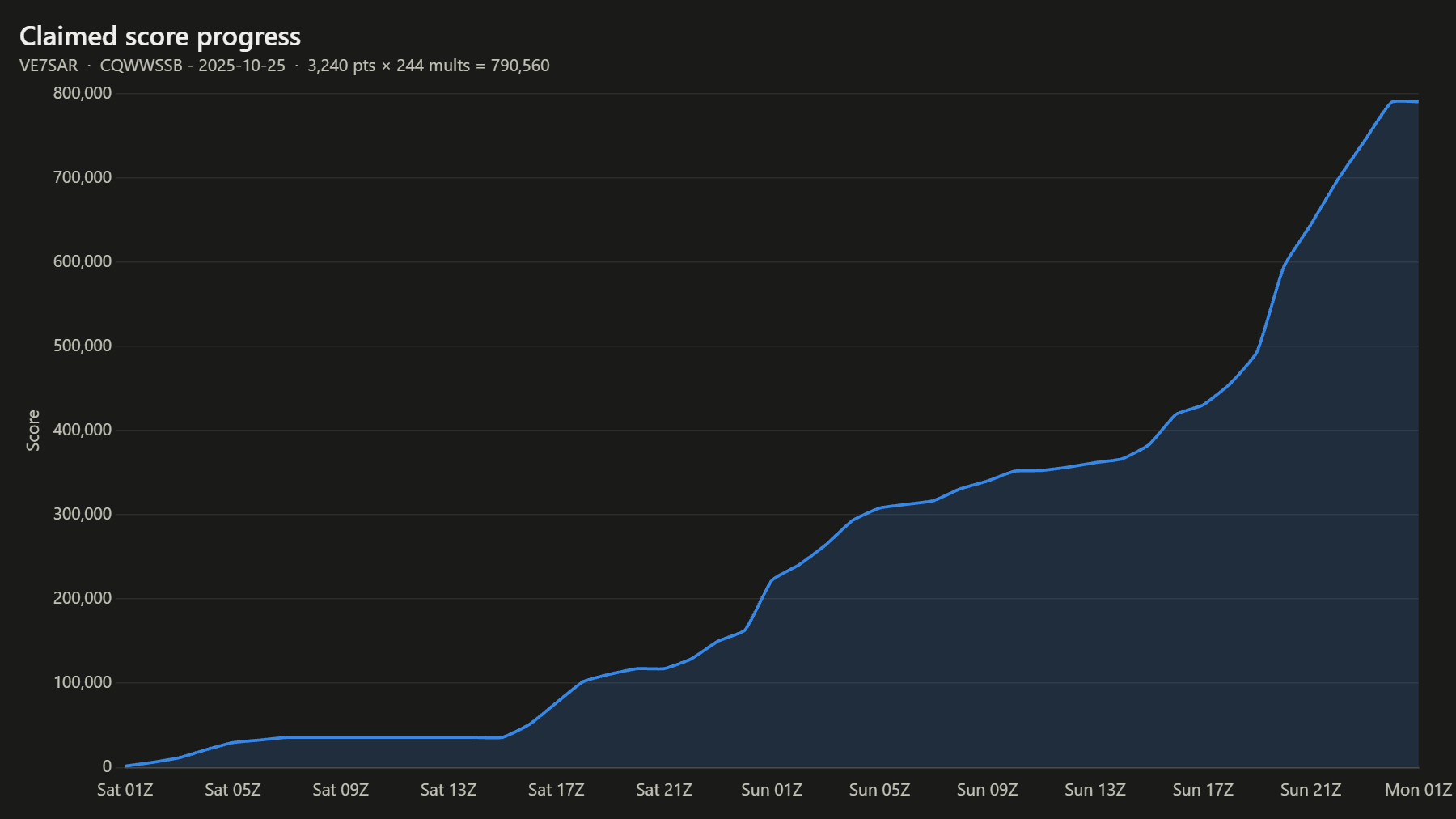Click the 'Sun 17Z' x-axis tick
The width and height of the screenshot is (1456, 819).
[x=1203, y=790]
